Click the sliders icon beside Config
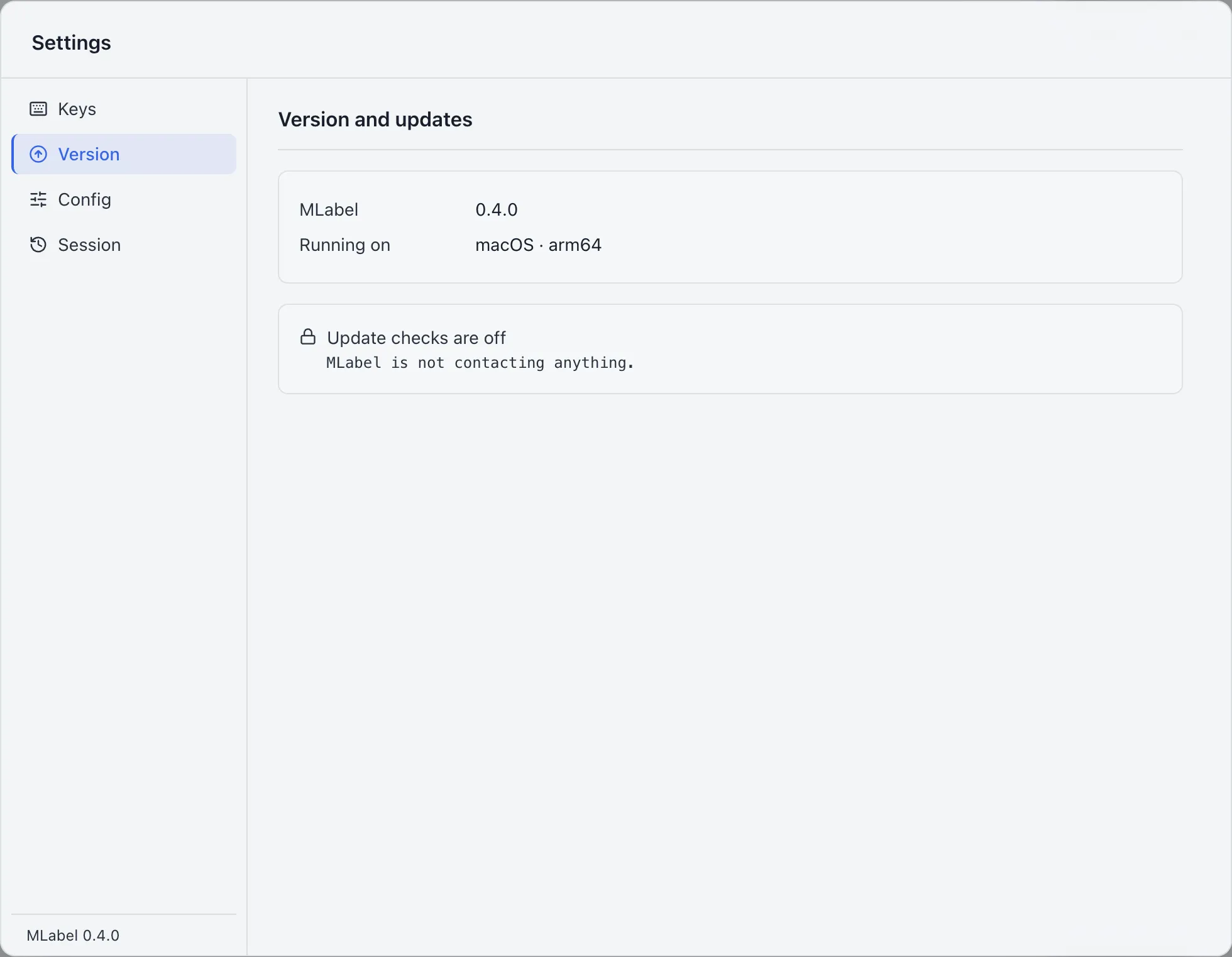This screenshot has height=957, width=1232. tap(38, 199)
